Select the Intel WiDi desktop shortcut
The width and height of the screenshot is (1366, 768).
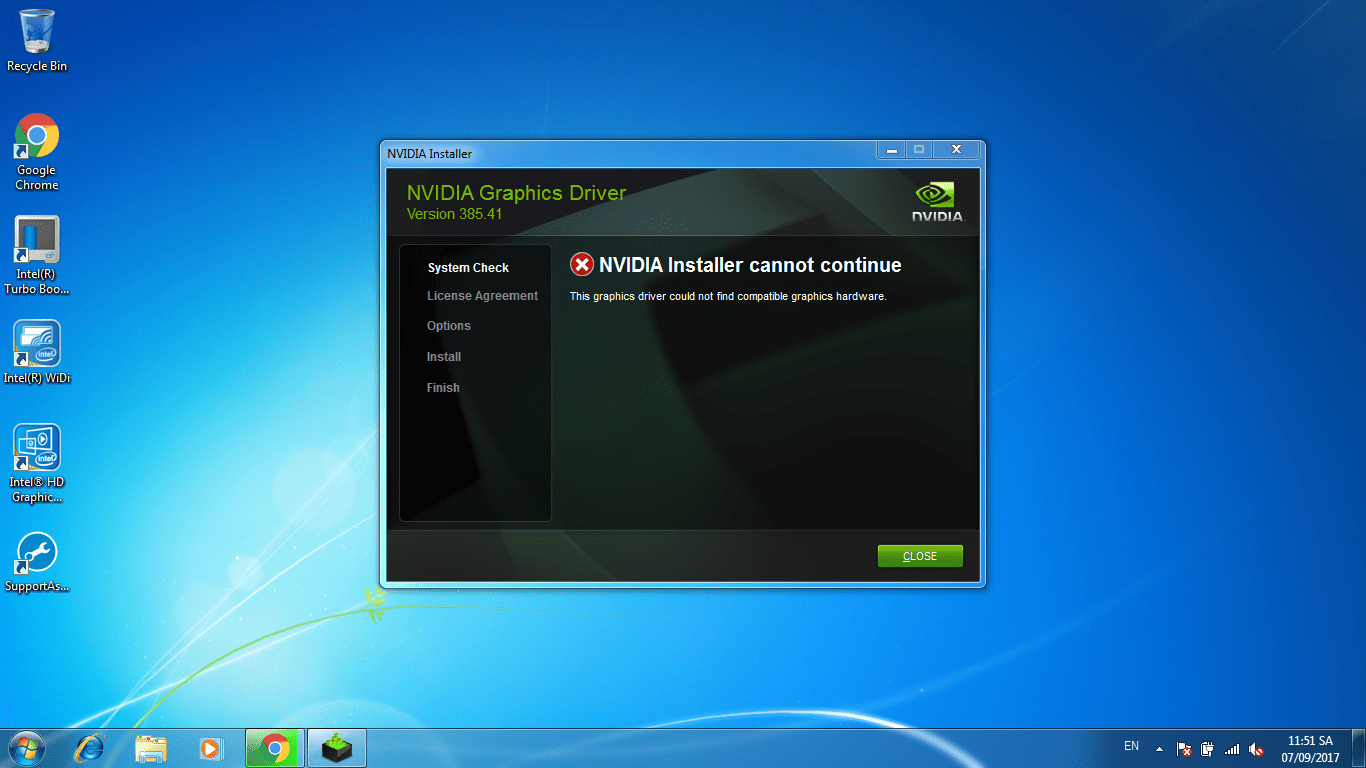point(37,352)
